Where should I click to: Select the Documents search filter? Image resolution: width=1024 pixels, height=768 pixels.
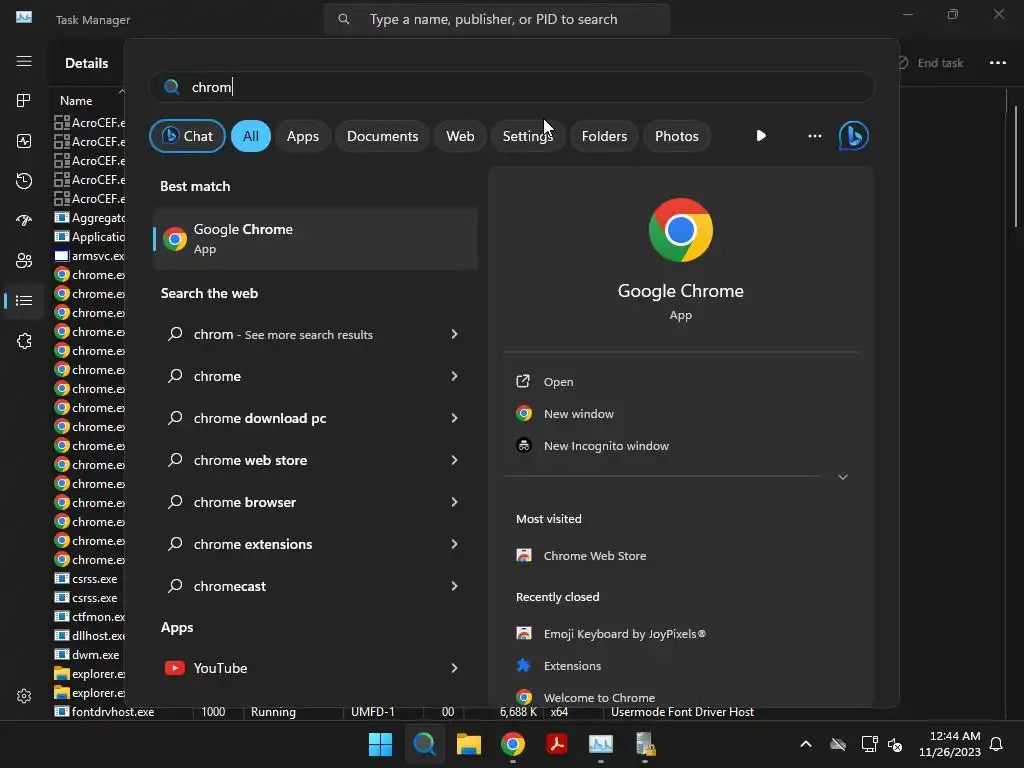pos(382,136)
